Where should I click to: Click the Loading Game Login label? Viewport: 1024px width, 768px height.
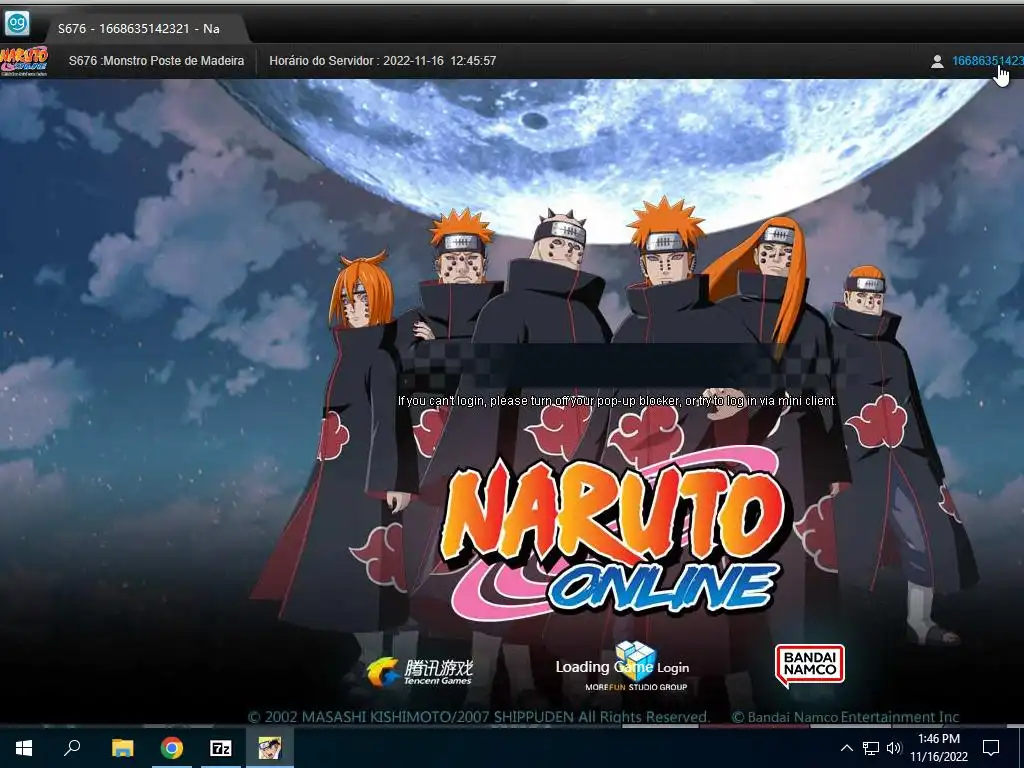[622, 667]
